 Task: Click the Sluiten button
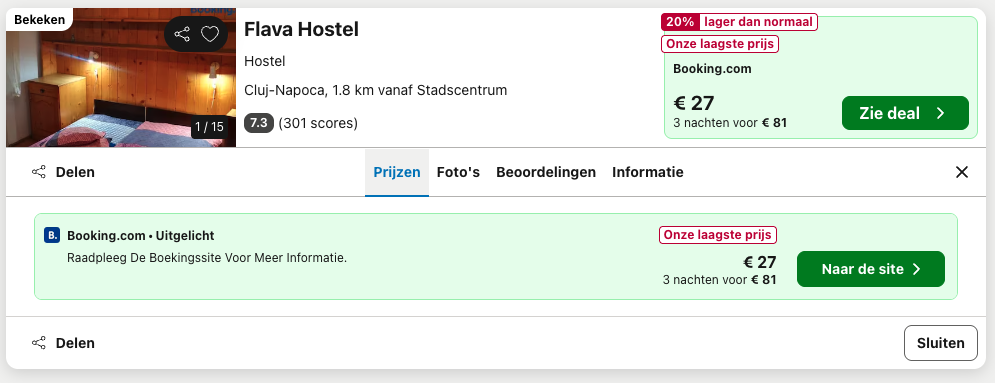point(941,343)
